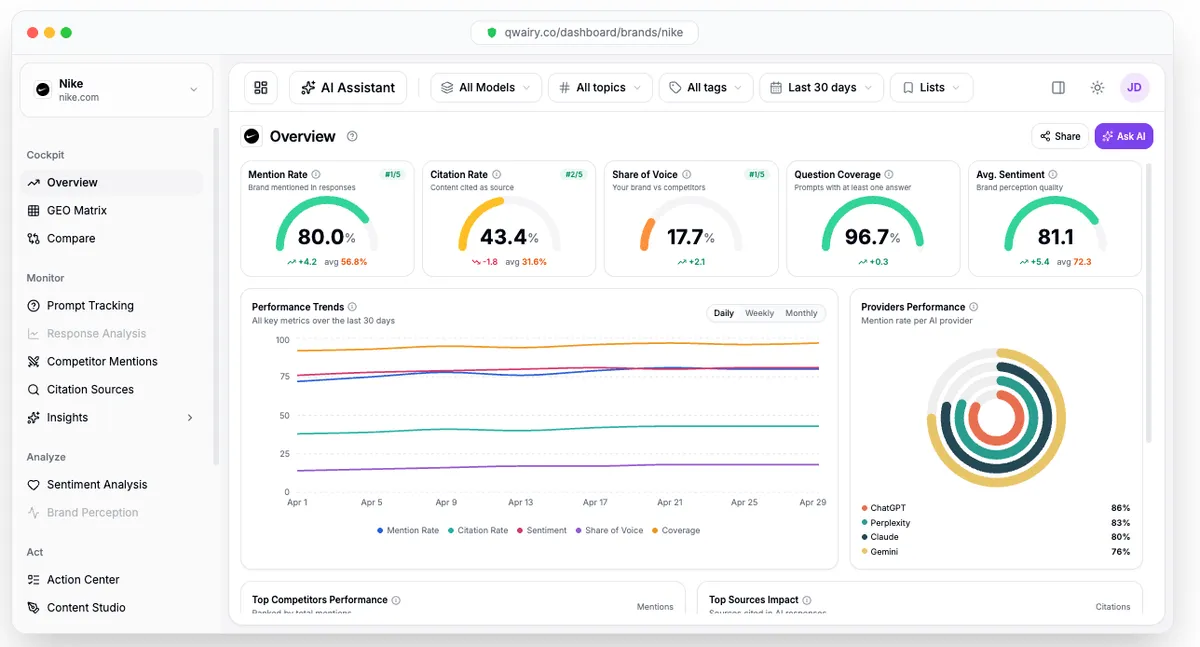The width and height of the screenshot is (1200, 647).
Task: Click the Providers Performance info icon
Action: [x=974, y=307]
